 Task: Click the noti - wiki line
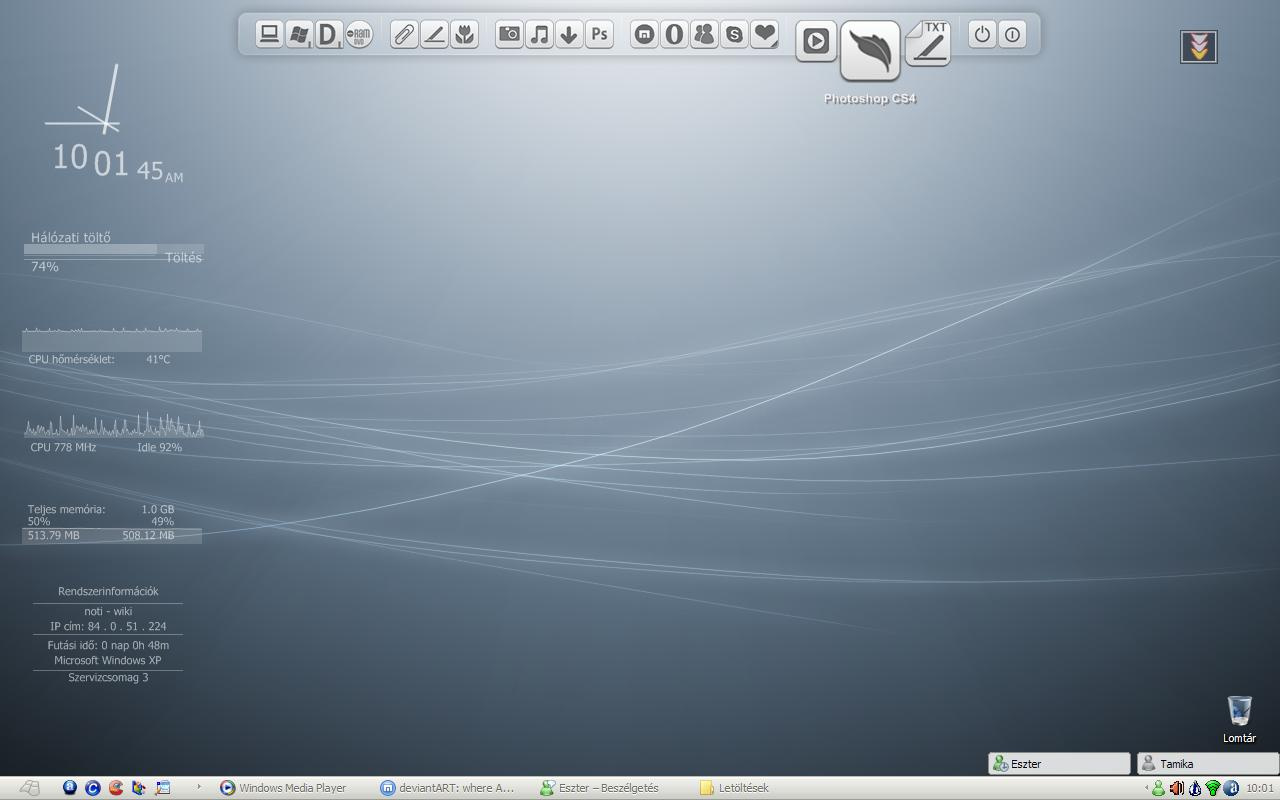click(108, 611)
